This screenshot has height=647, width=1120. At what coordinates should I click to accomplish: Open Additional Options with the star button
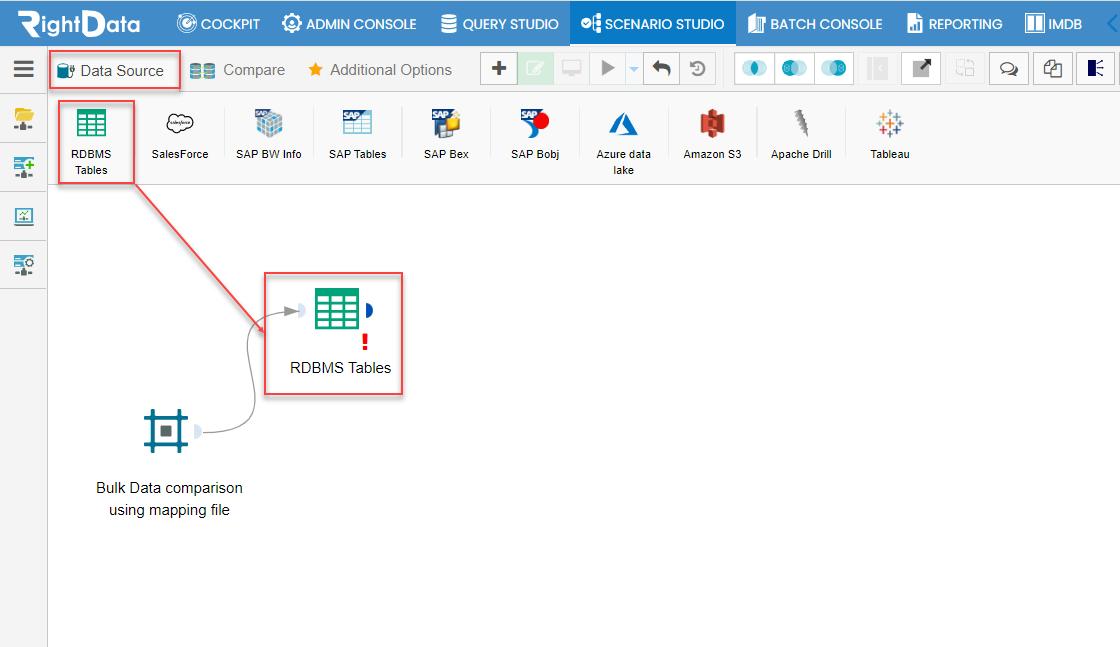tap(379, 69)
